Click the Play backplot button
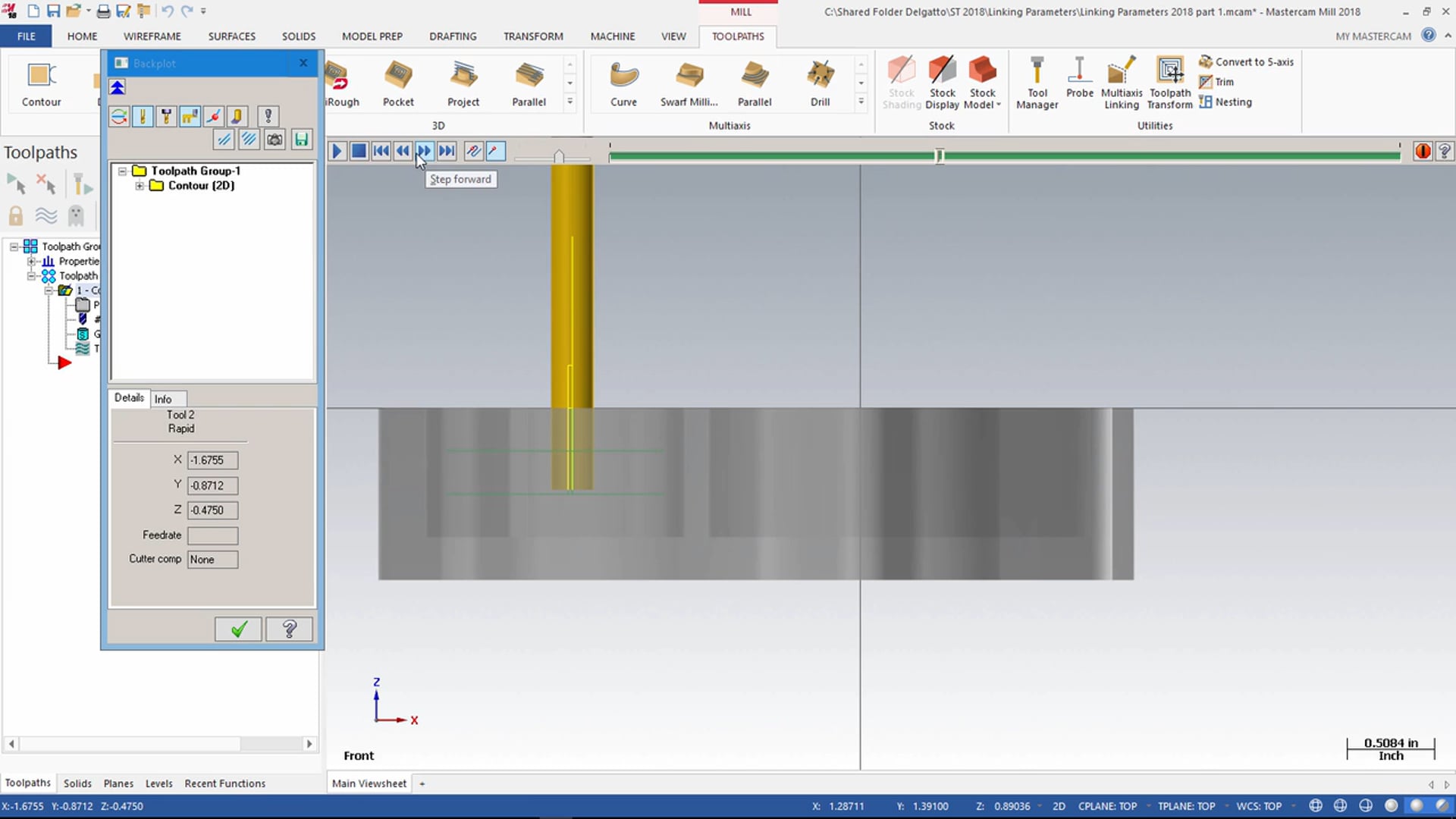This screenshot has width=1456, height=819. tap(337, 150)
